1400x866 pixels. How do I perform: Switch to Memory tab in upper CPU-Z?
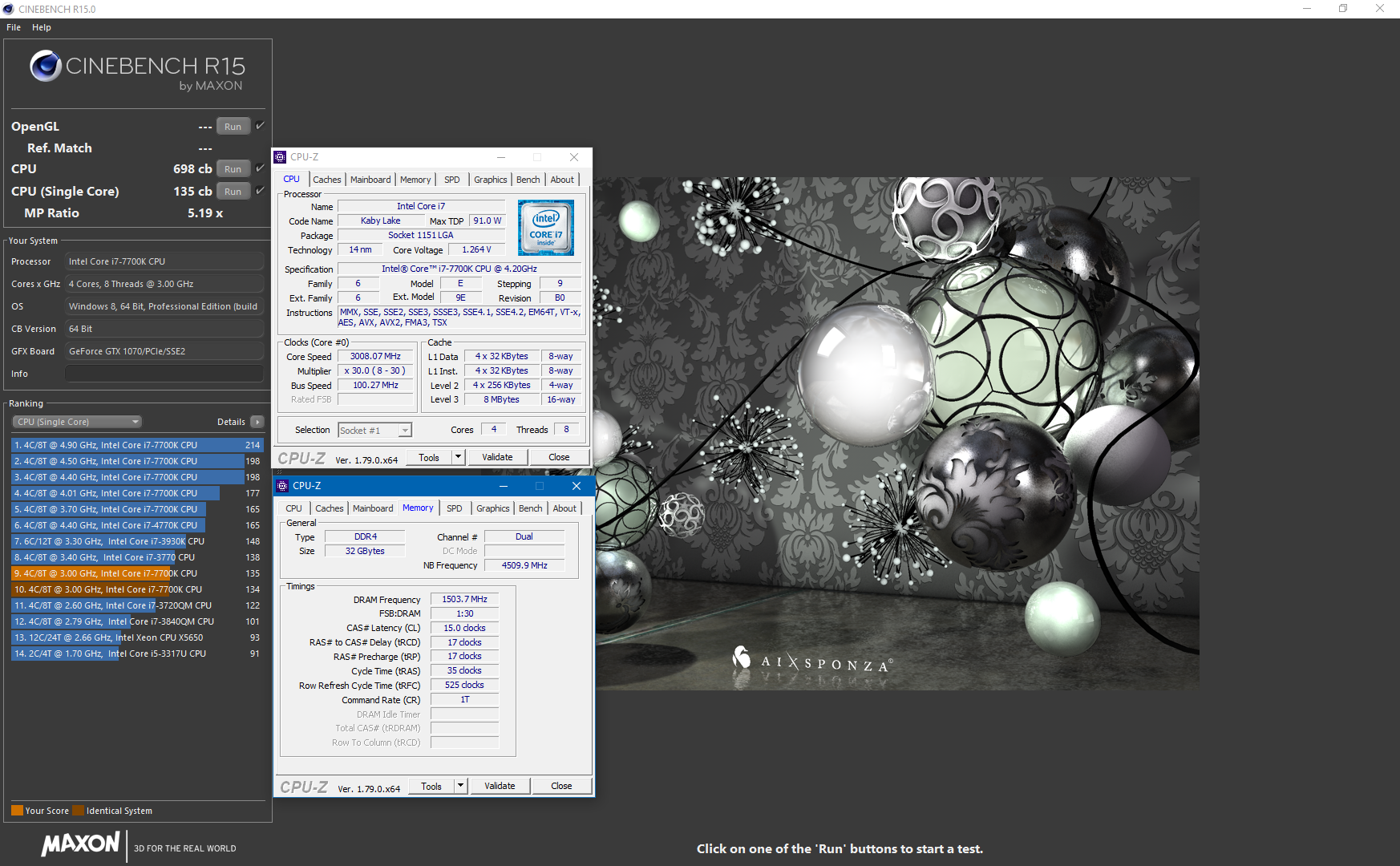[415, 180]
